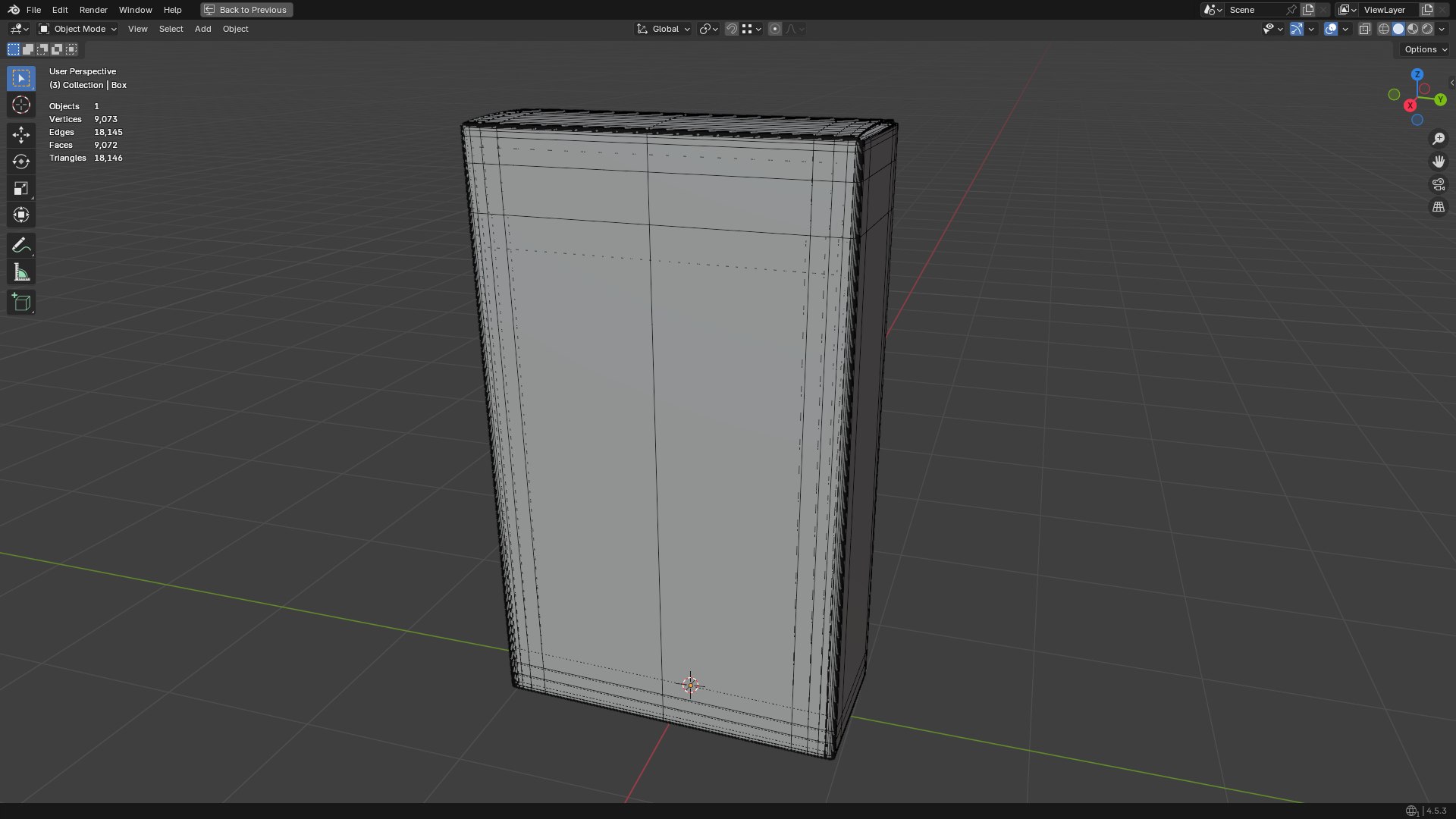This screenshot has height=819, width=1456.
Task: Select the Select Box tool
Action: pyautogui.click(x=21, y=78)
